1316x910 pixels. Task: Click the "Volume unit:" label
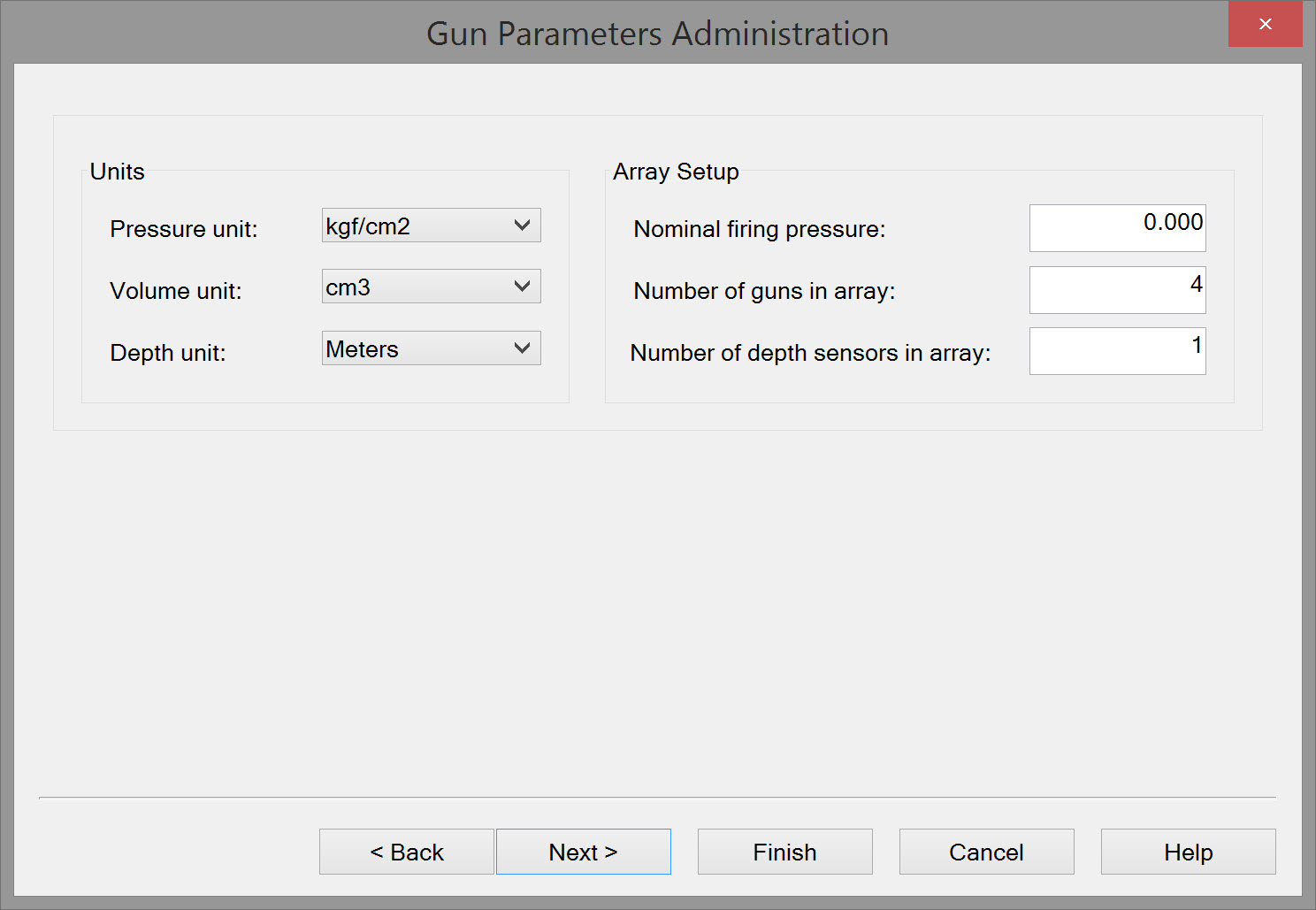pos(176,291)
